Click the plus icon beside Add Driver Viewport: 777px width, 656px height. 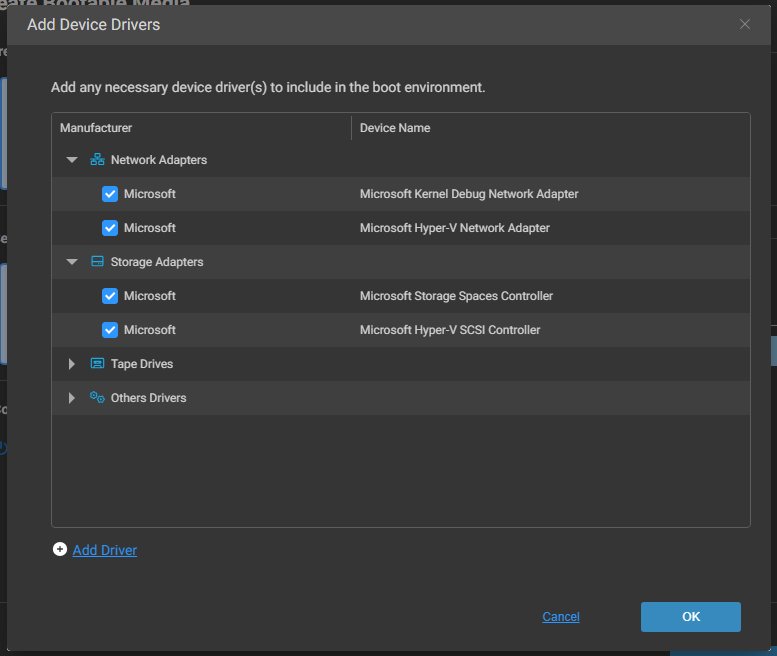[x=60, y=550]
